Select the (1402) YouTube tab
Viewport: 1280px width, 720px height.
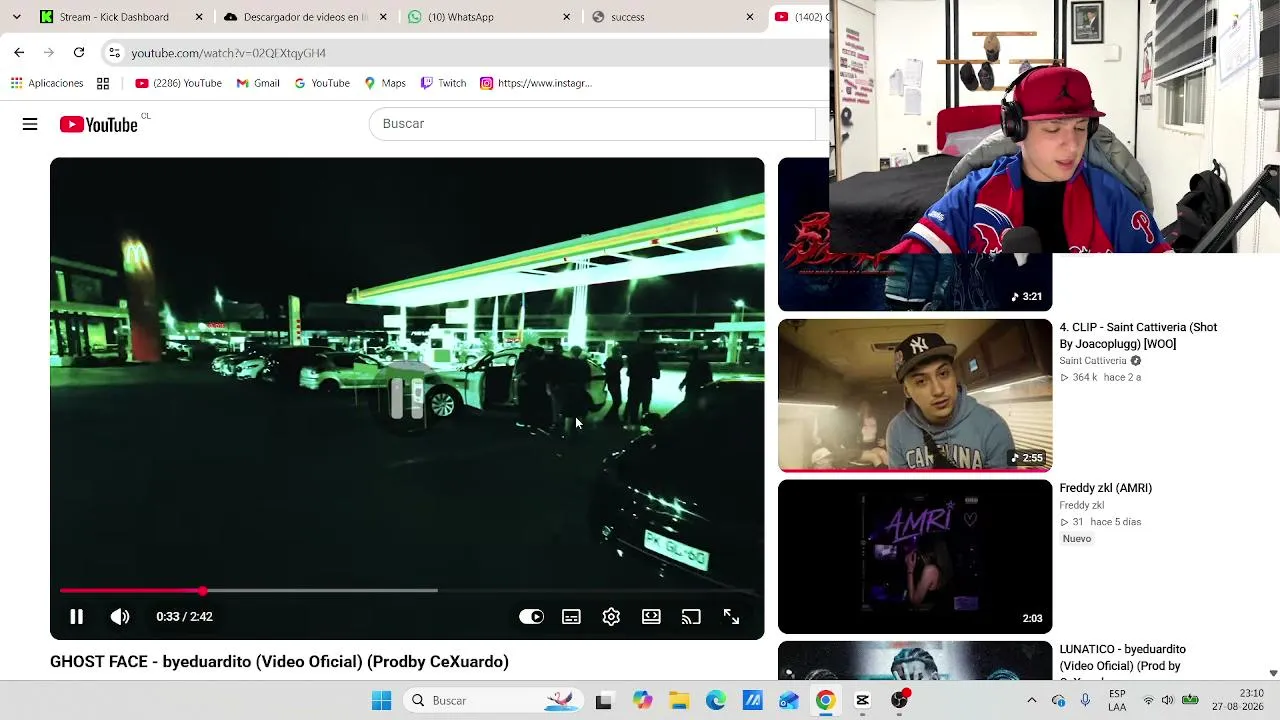(800, 17)
